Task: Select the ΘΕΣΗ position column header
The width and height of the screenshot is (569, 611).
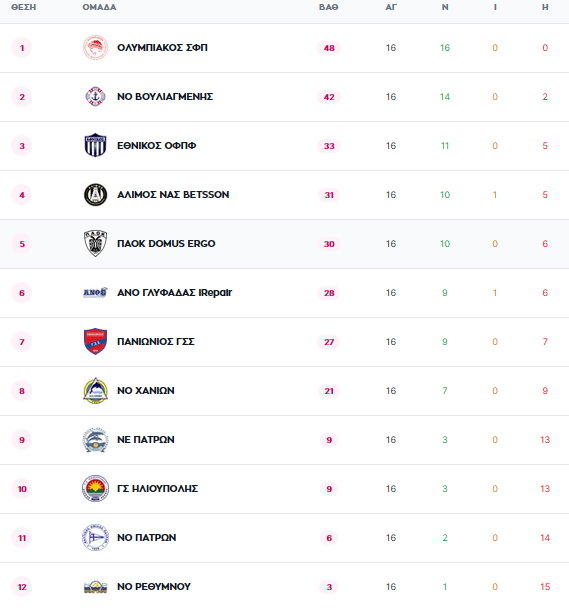Action: coord(23,7)
